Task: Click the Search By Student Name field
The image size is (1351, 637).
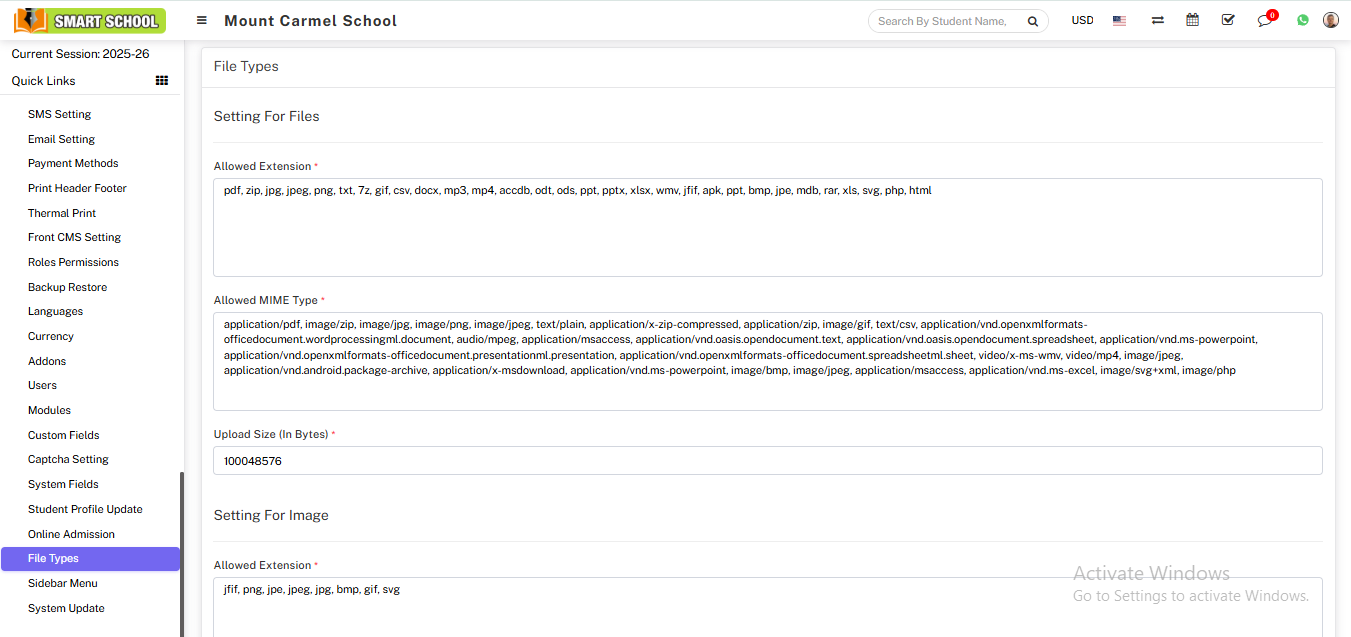Action: [x=943, y=21]
